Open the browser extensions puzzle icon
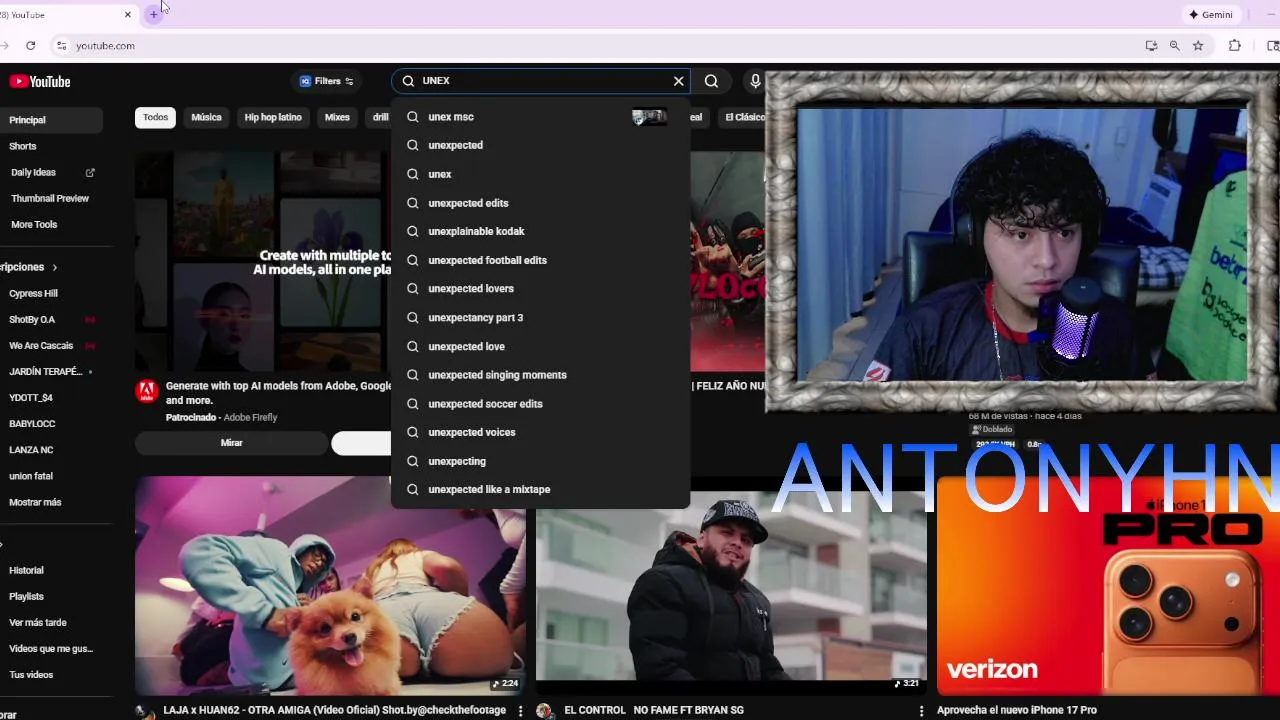This screenshot has height=720, width=1280. 1235,46
